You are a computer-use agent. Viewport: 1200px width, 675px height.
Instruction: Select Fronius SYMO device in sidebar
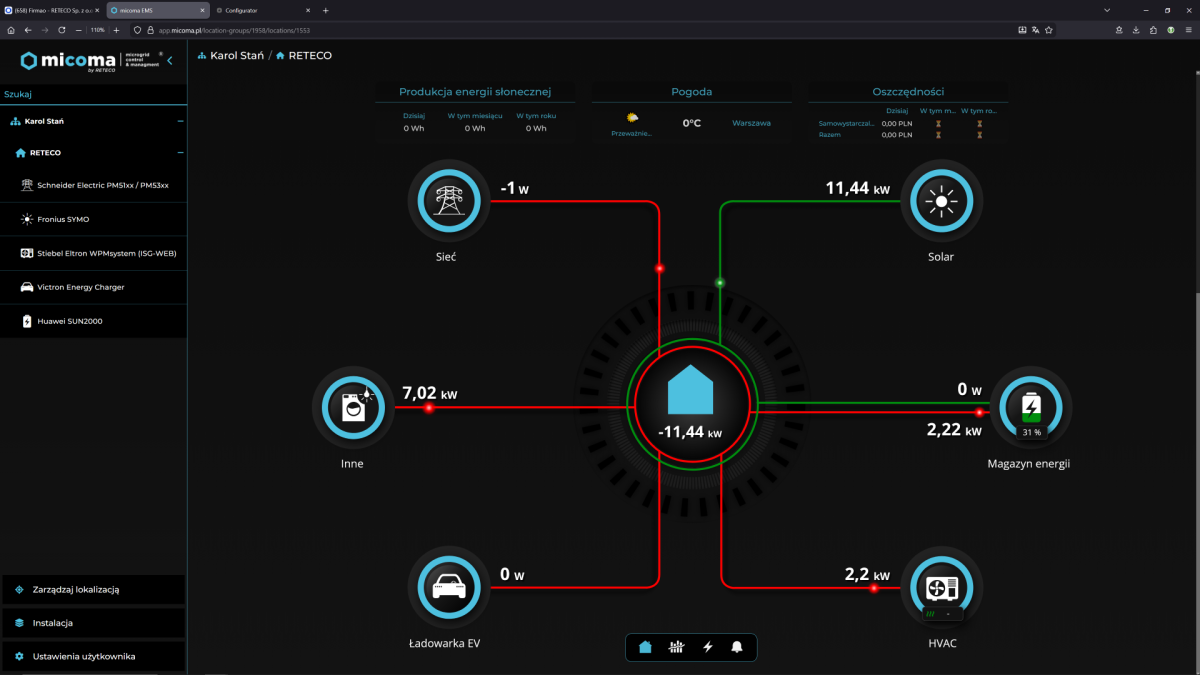(66, 219)
